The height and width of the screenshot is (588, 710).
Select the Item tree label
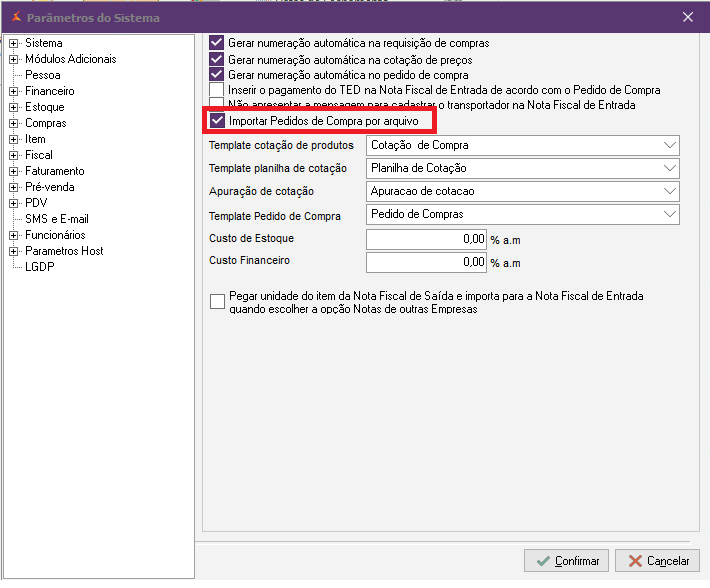35,139
